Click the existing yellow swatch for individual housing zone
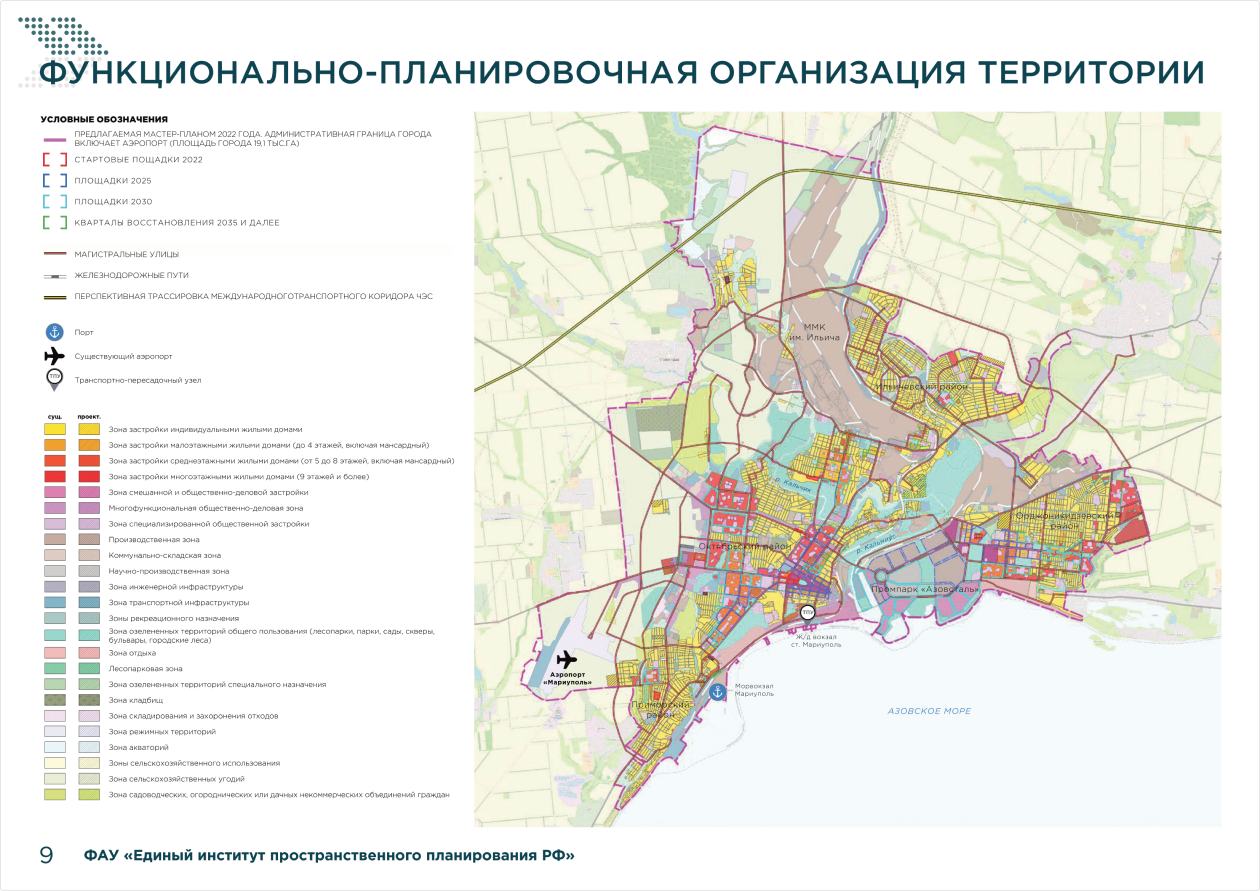The height and width of the screenshot is (891, 1260). [x=54, y=428]
